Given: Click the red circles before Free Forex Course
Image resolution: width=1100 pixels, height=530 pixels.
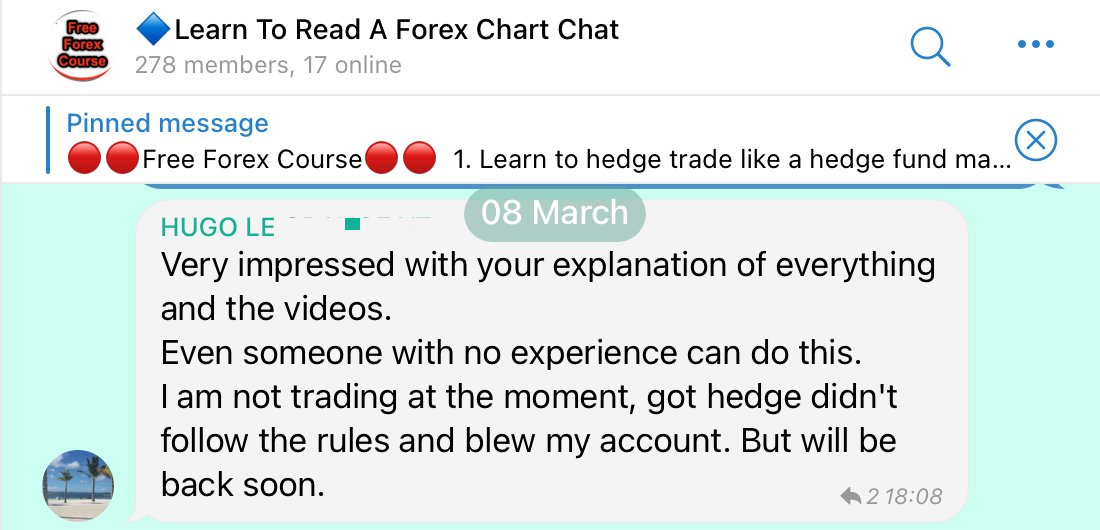Looking at the screenshot, I should coord(103,159).
